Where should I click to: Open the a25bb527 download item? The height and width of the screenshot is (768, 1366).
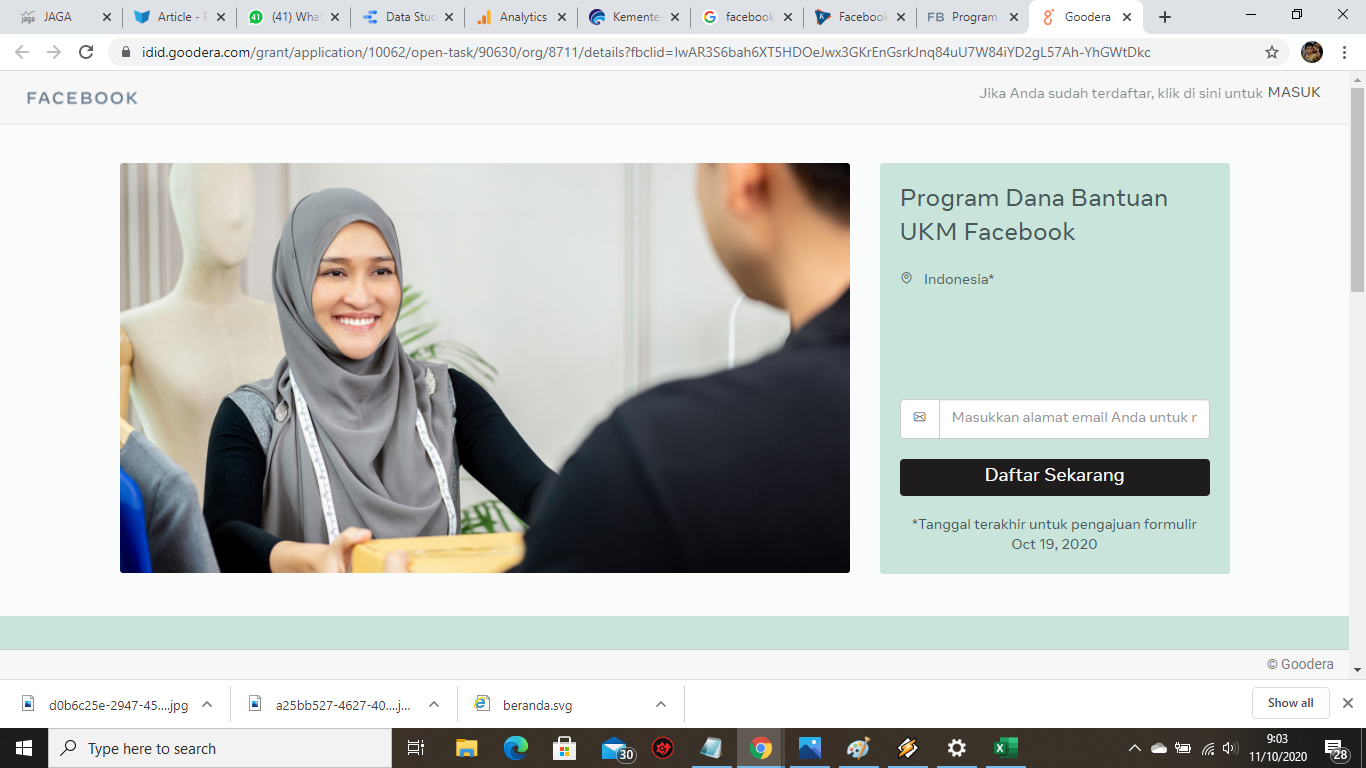click(x=330, y=705)
